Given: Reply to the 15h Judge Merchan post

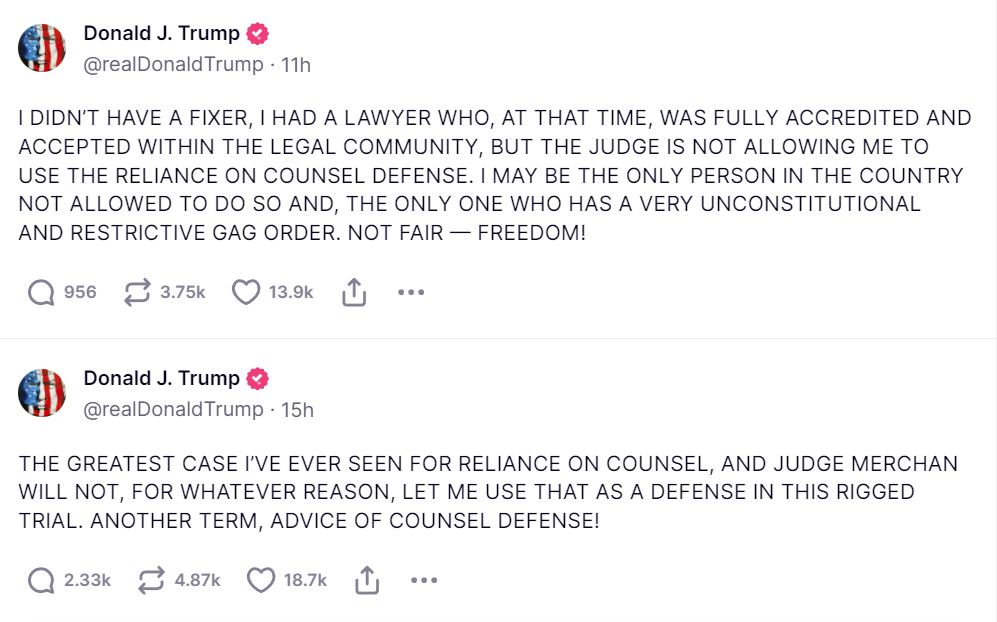Looking at the screenshot, I should tap(42, 580).
